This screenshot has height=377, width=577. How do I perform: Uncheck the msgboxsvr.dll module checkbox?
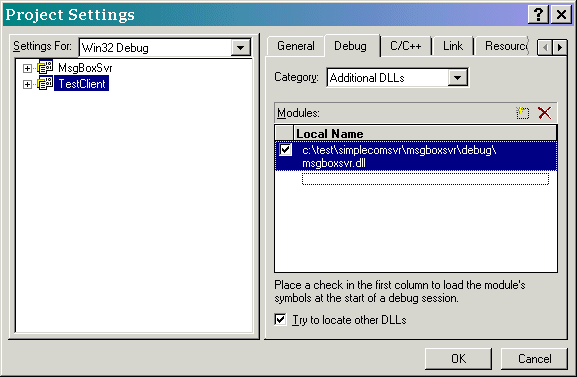pos(286,150)
